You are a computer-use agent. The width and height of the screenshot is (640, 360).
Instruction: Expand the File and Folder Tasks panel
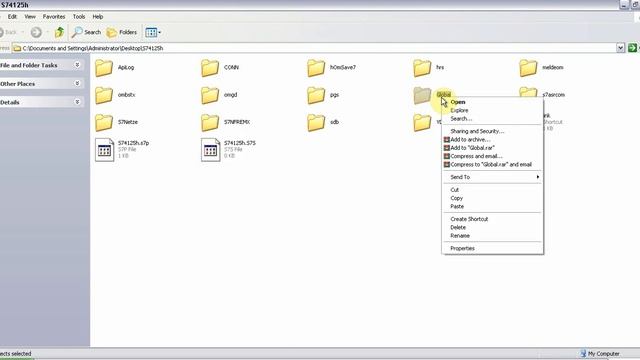pos(77,65)
